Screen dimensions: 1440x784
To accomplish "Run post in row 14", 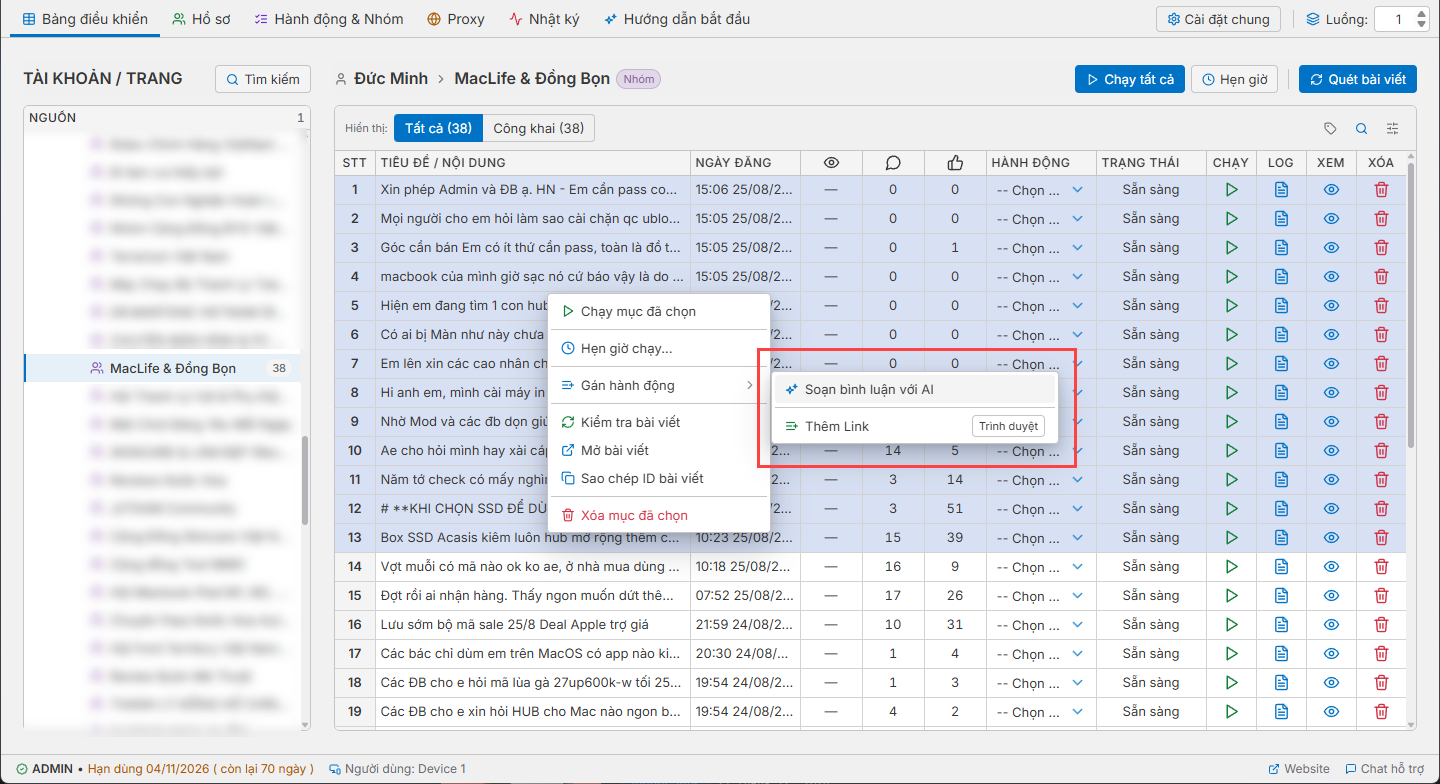I will click(1231, 567).
